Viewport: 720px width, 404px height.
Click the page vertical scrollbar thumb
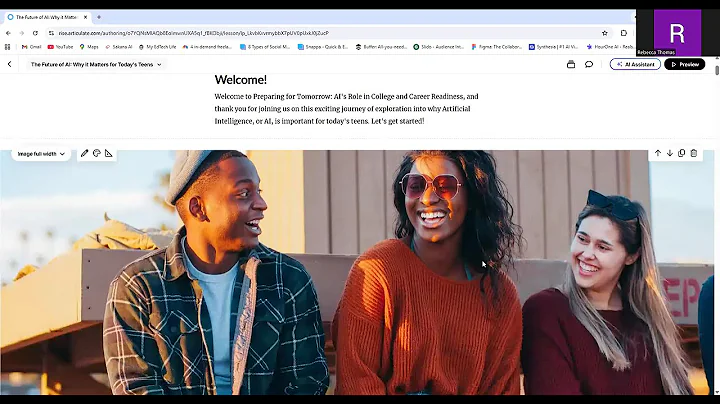(717, 70)
